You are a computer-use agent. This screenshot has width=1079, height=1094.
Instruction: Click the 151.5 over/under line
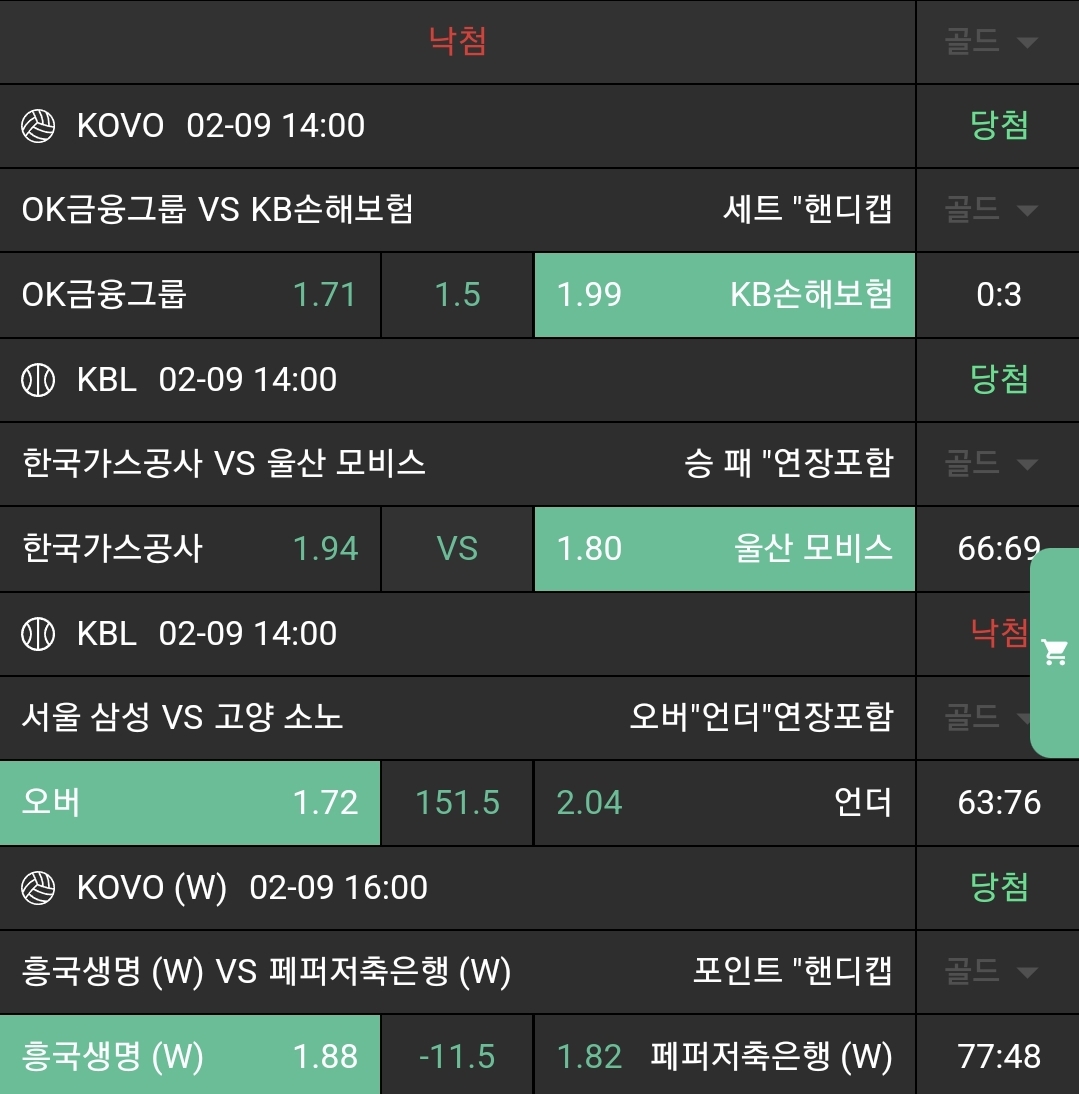[x=458, y=803]
